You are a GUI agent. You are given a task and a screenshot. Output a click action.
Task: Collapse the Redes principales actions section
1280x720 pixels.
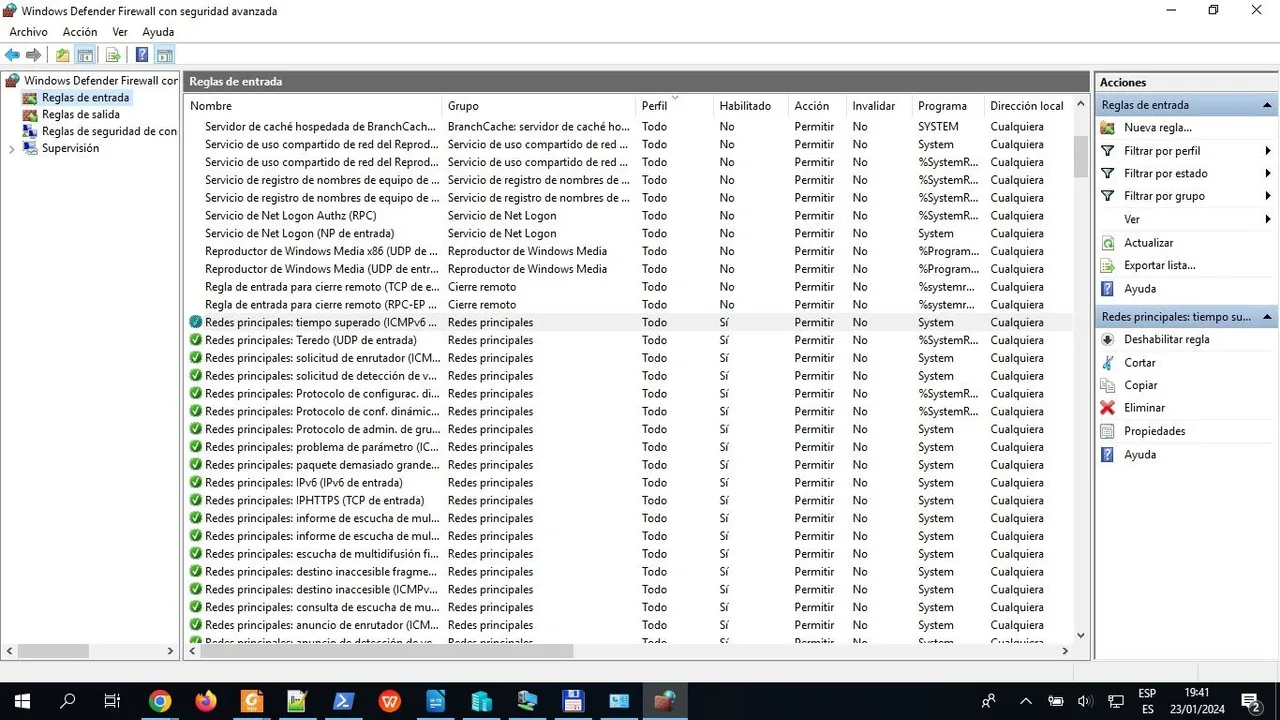pos(1267,317)
